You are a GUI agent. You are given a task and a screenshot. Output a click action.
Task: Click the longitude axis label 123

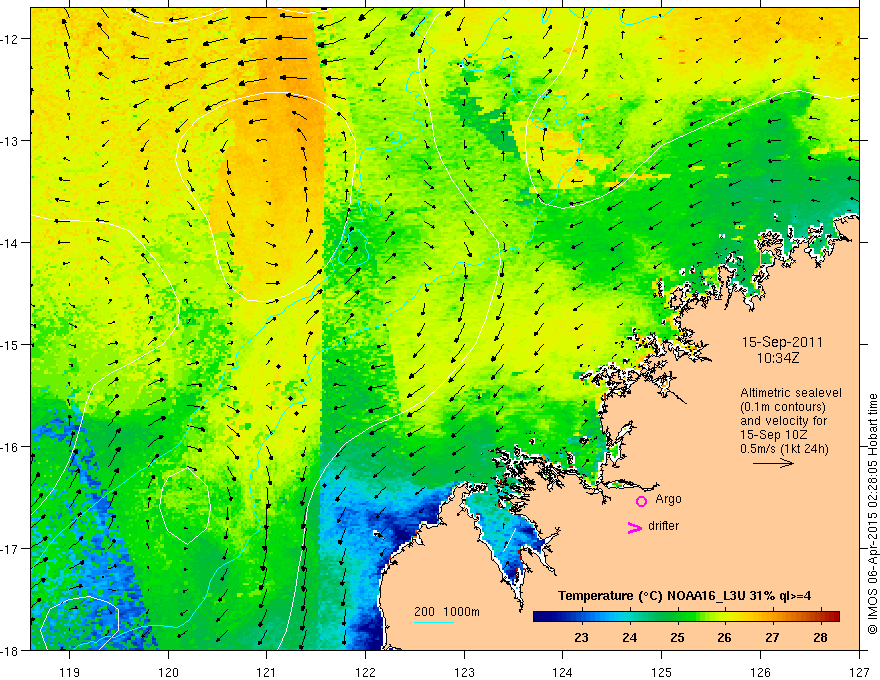(x=464, y=672)
